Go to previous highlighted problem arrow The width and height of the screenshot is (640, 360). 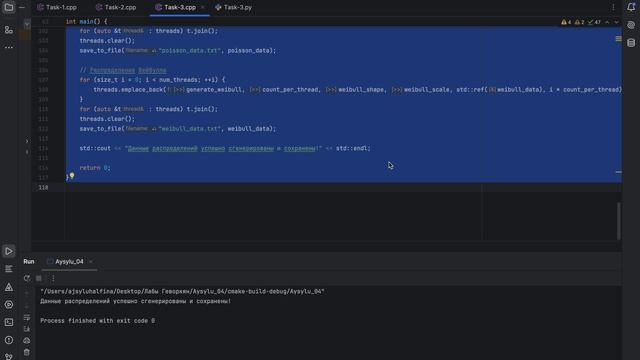coord(607,22)
